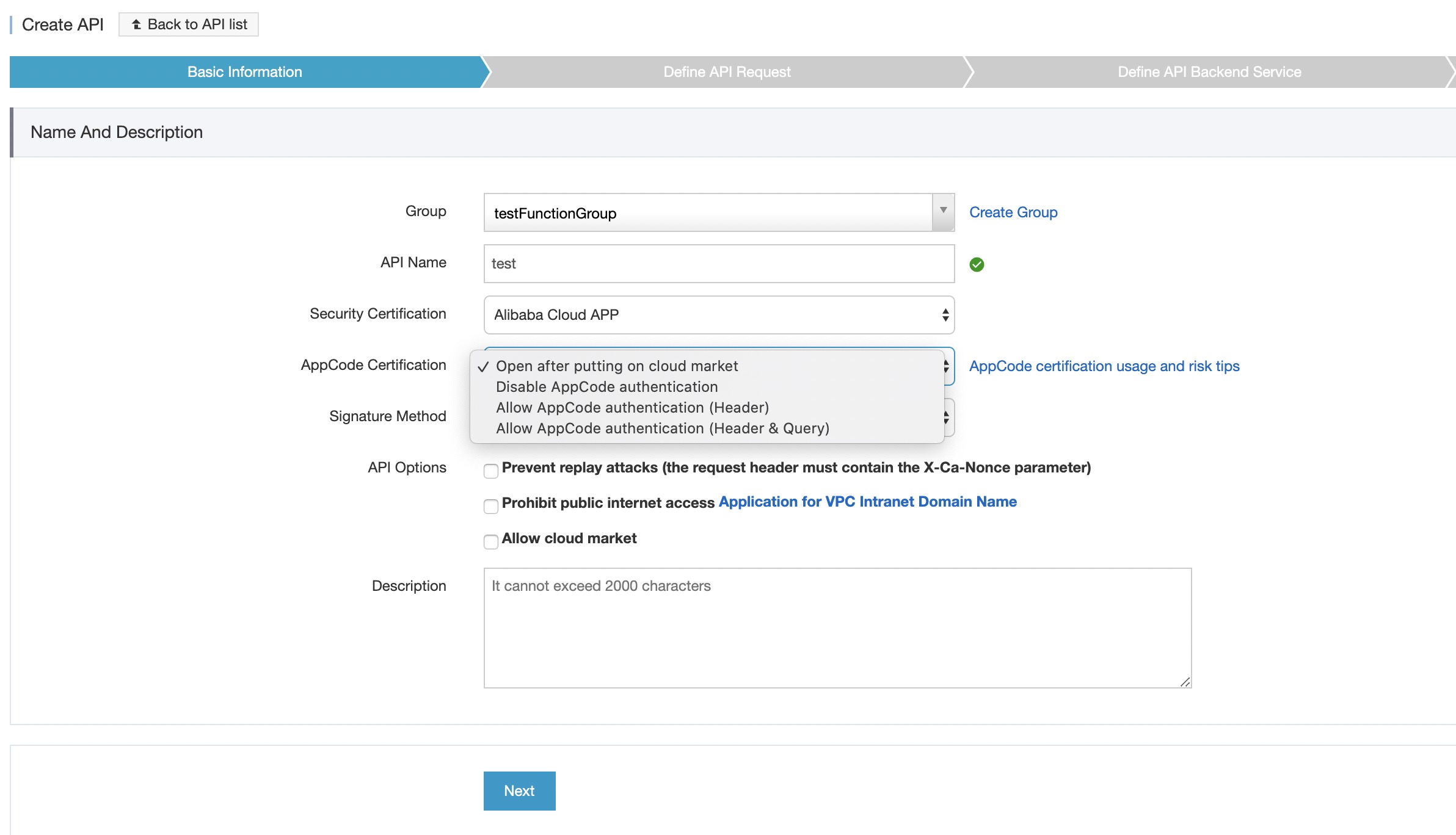This screenshot has height=835, width=1456.
Task: Click the Security Certification label
Action: (377, 314)
